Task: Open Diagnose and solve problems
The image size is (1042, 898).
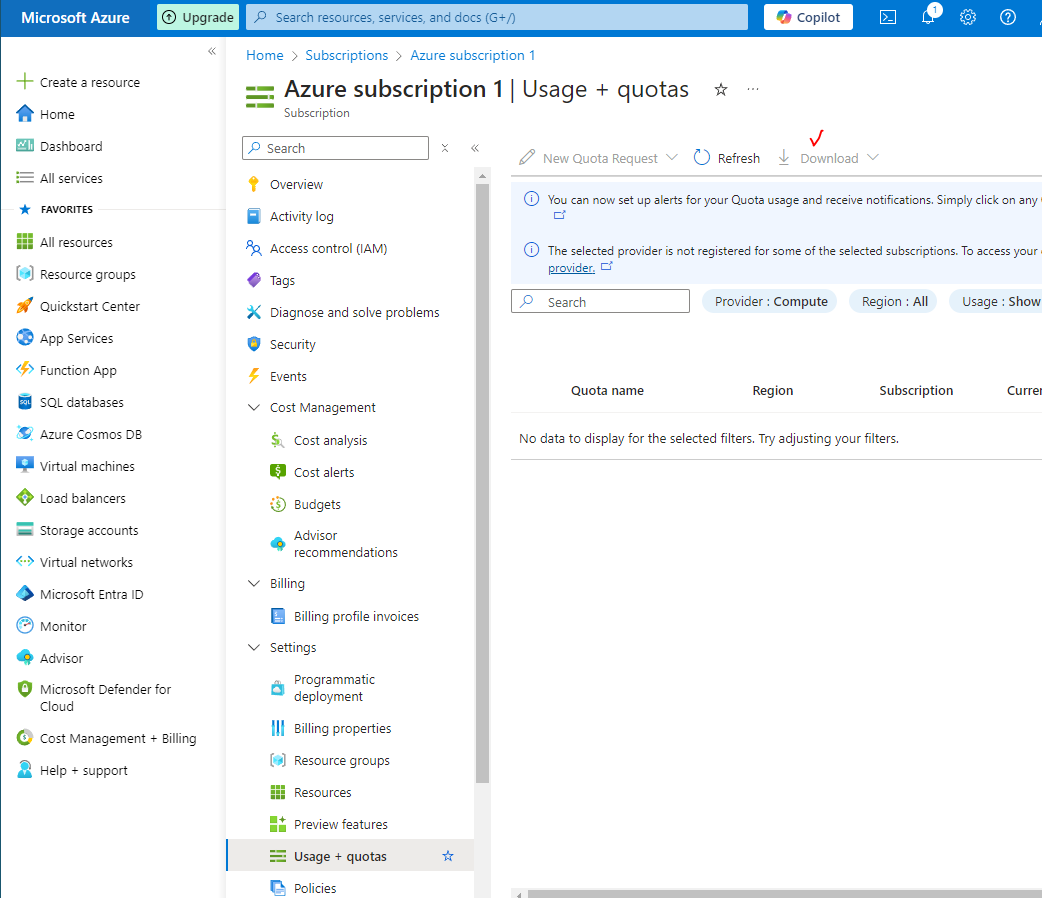Action: coord(354,312)
